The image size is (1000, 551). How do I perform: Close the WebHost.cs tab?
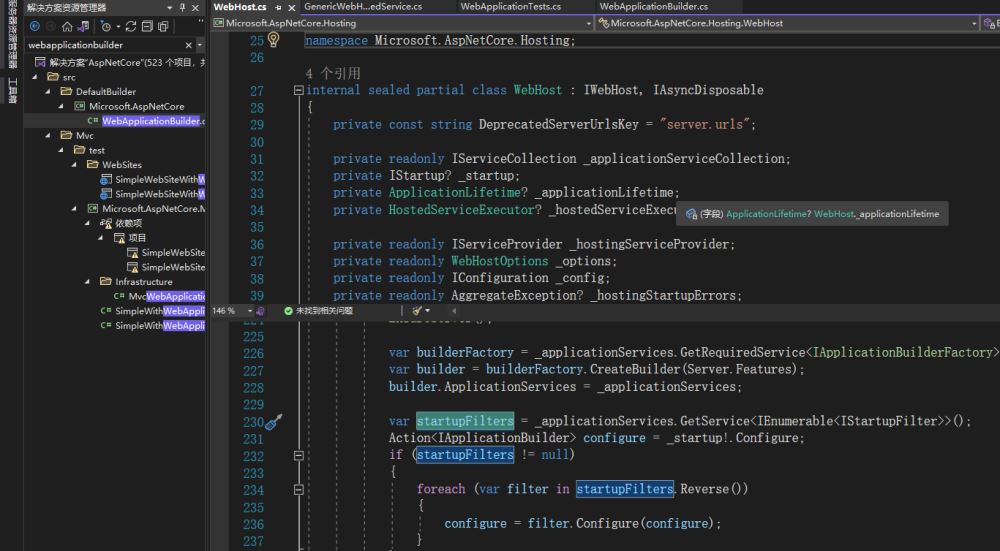291,8
